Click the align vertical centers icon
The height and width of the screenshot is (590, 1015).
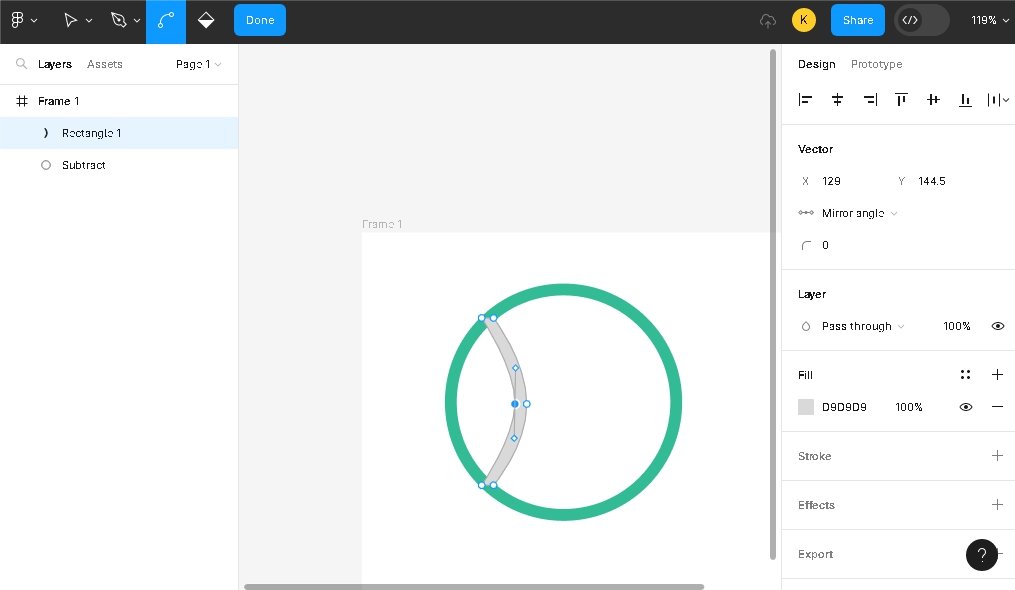[933, 99]
